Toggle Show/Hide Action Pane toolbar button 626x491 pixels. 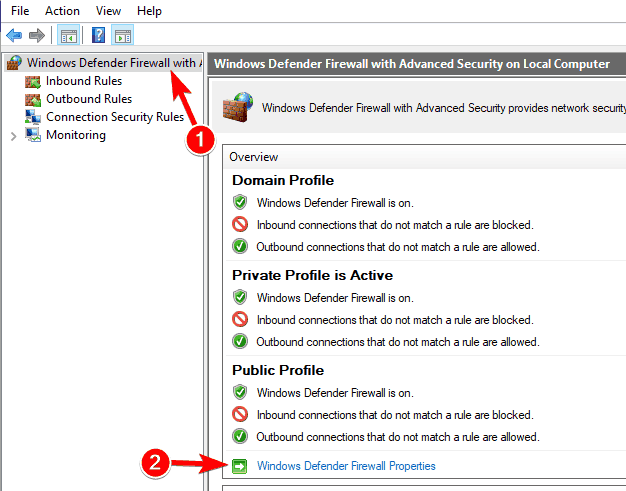[123, 36]
